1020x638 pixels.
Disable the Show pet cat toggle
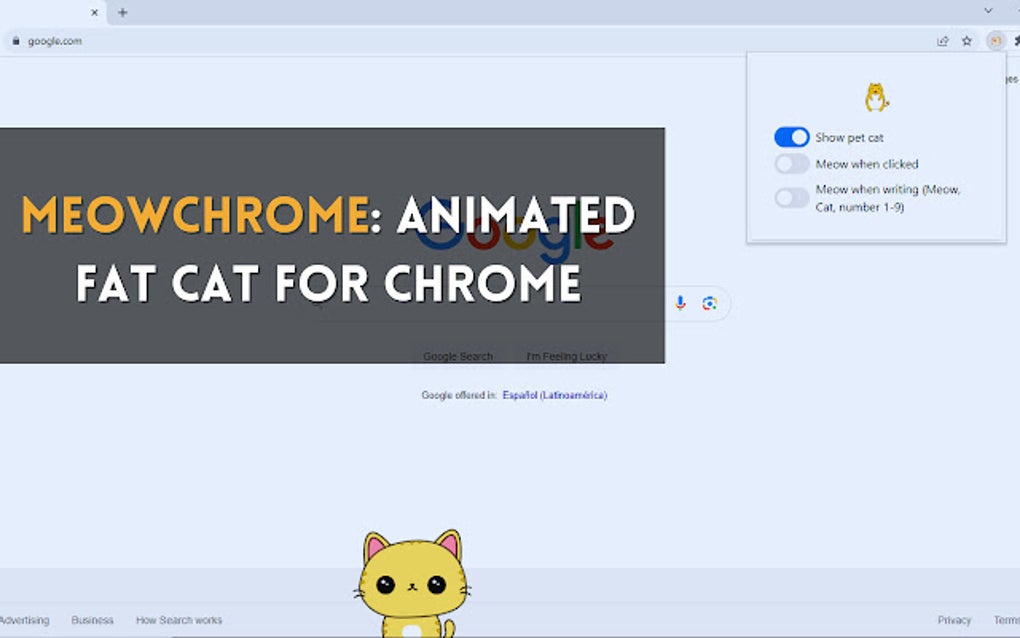pos(791,137)
